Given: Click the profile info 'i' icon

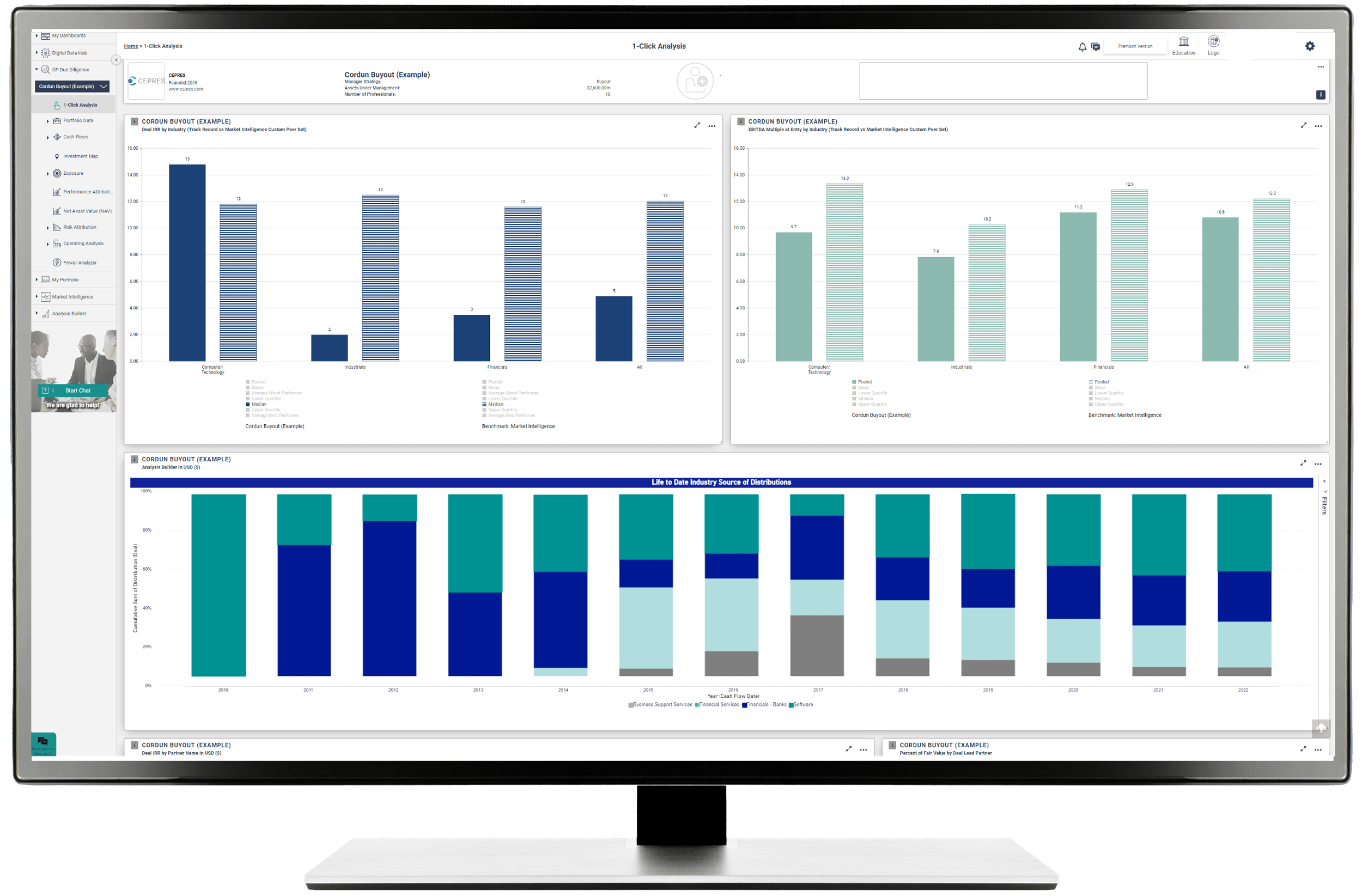Looking at the screenshot, I should coord(1321,95).
